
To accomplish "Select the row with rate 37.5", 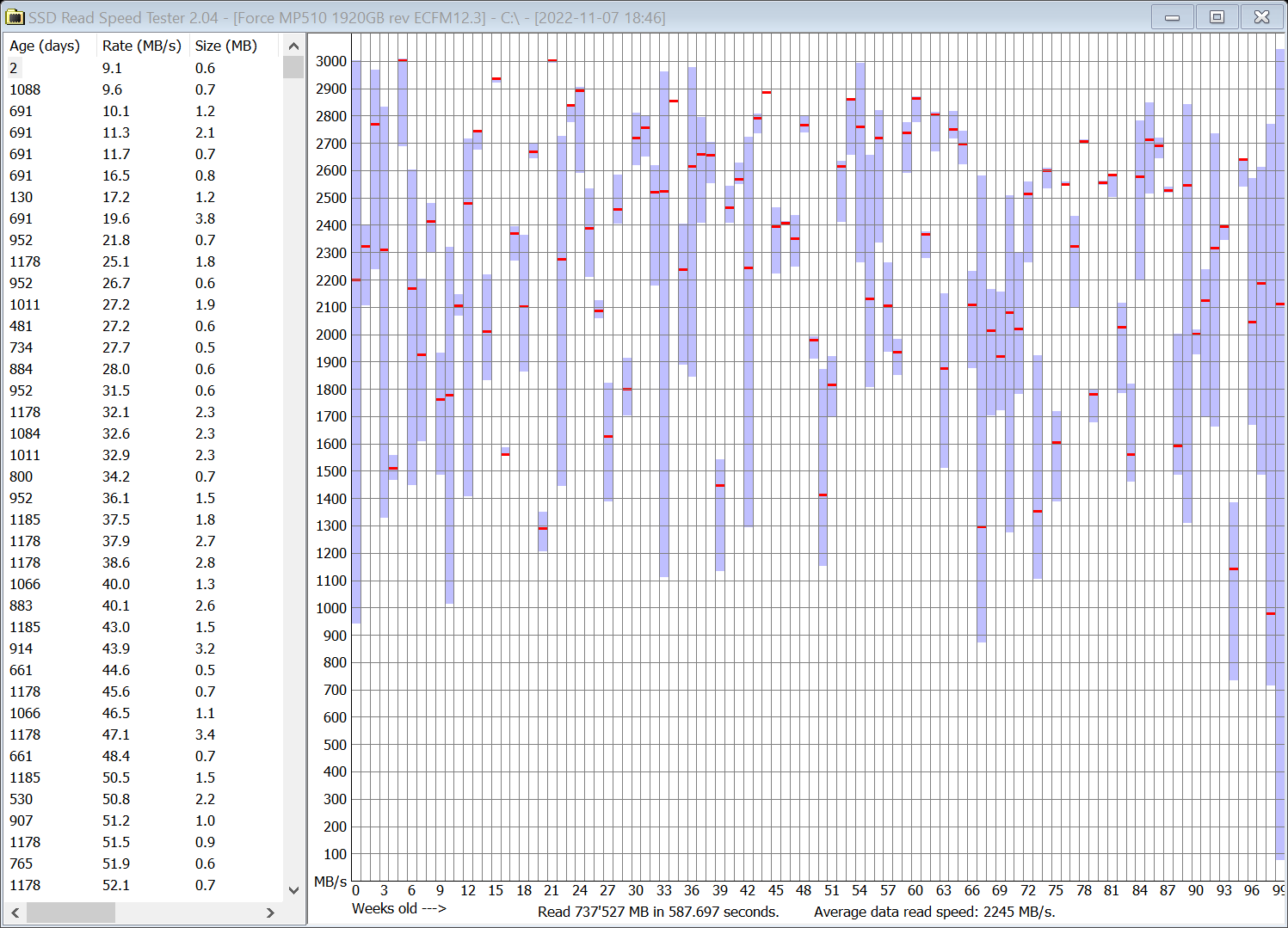I will pos(144,519).
